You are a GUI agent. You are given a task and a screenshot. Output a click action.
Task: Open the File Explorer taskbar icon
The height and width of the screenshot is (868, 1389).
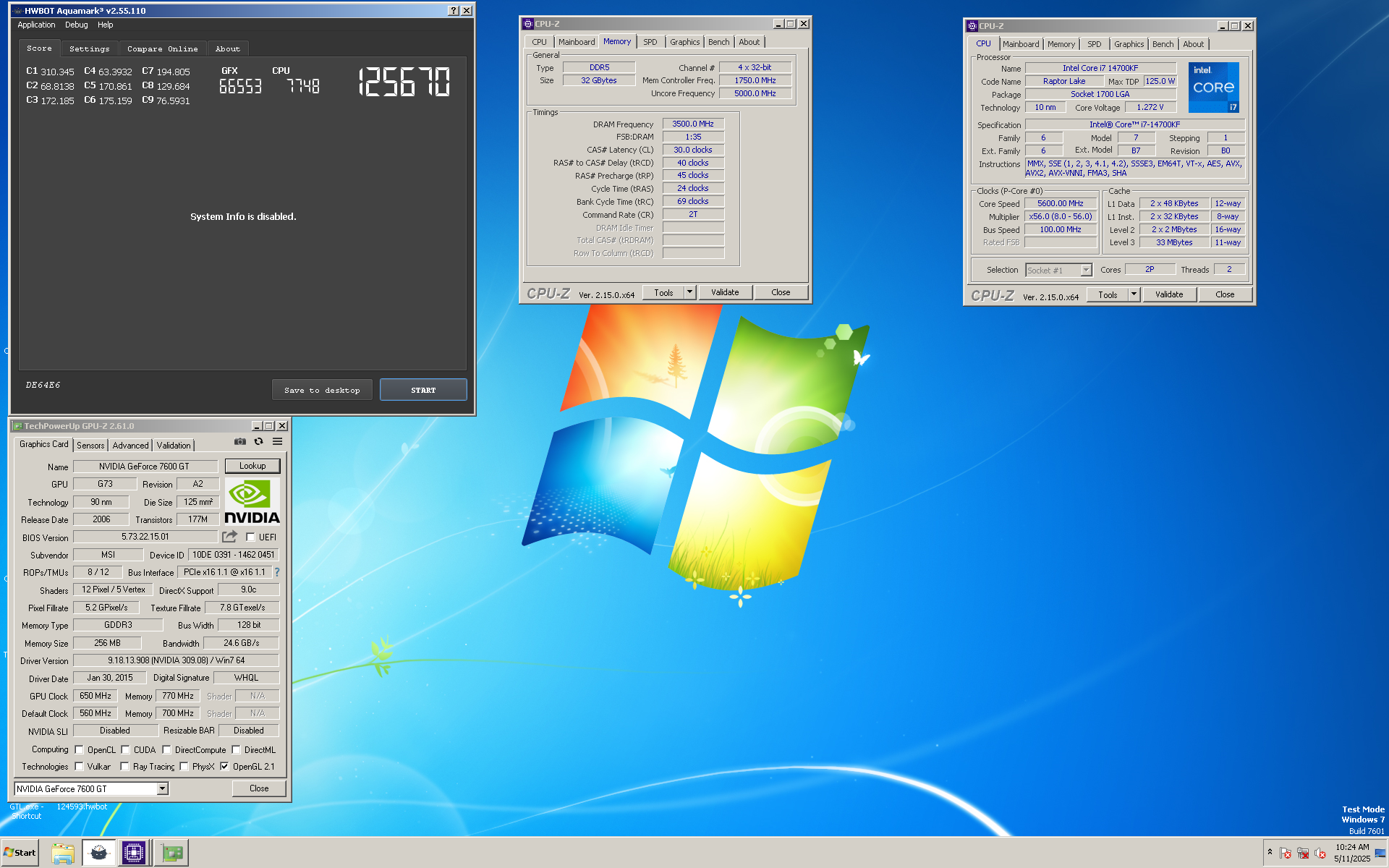point(63,853)
